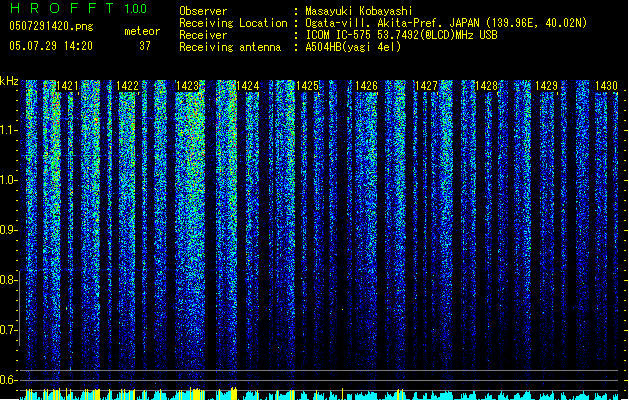Image resolution: width=629 pixels, height=400 pixels.
Task: Click the 0.9 frequency axis label
Action: coord(8,230)
